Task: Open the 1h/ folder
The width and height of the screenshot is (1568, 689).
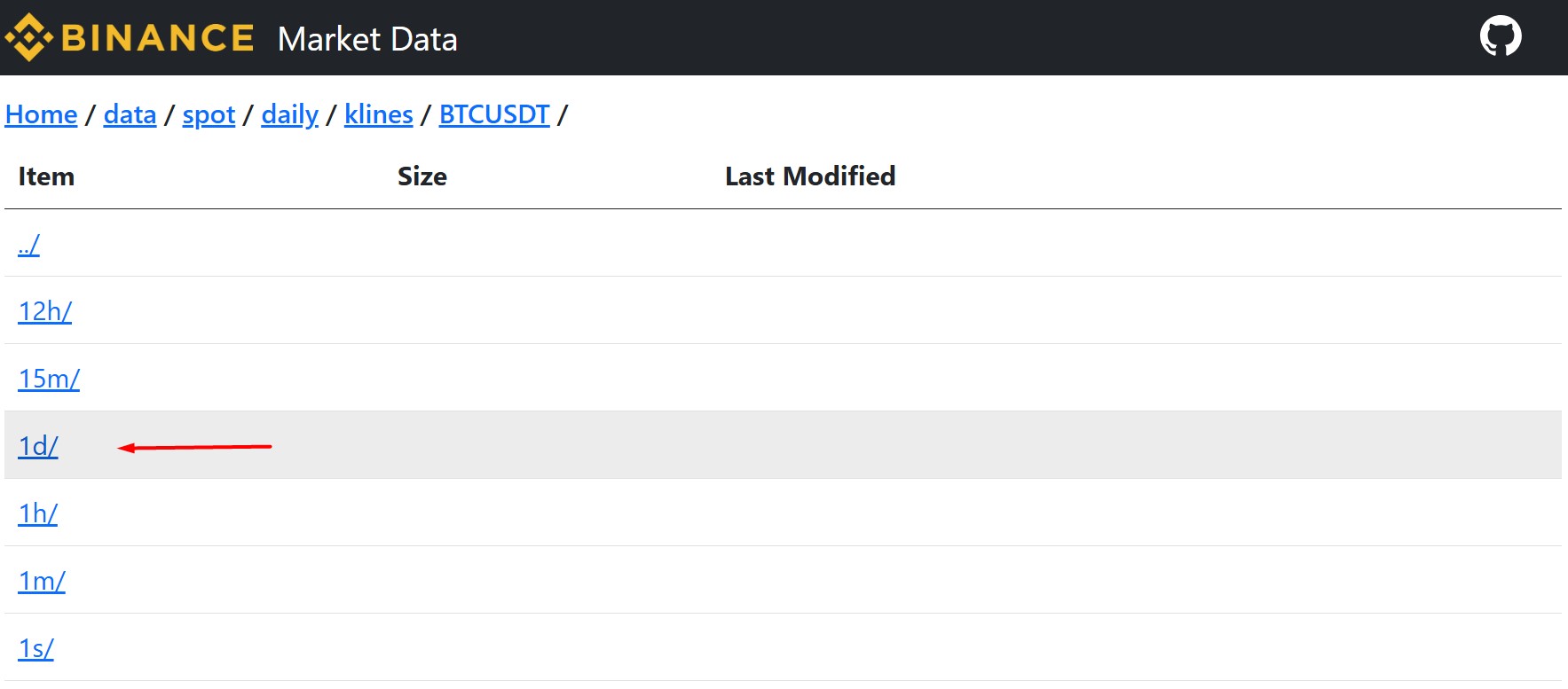Action: pyautogui.click(x=38, y=513)
